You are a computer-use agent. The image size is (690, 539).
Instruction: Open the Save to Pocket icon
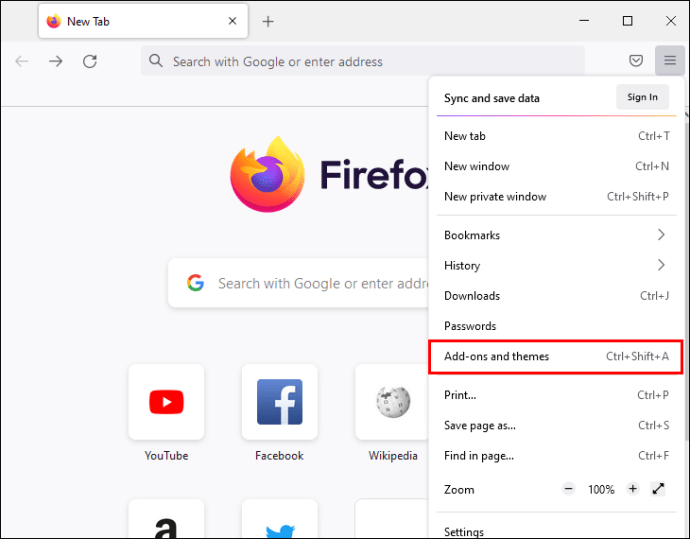point(636,60)
